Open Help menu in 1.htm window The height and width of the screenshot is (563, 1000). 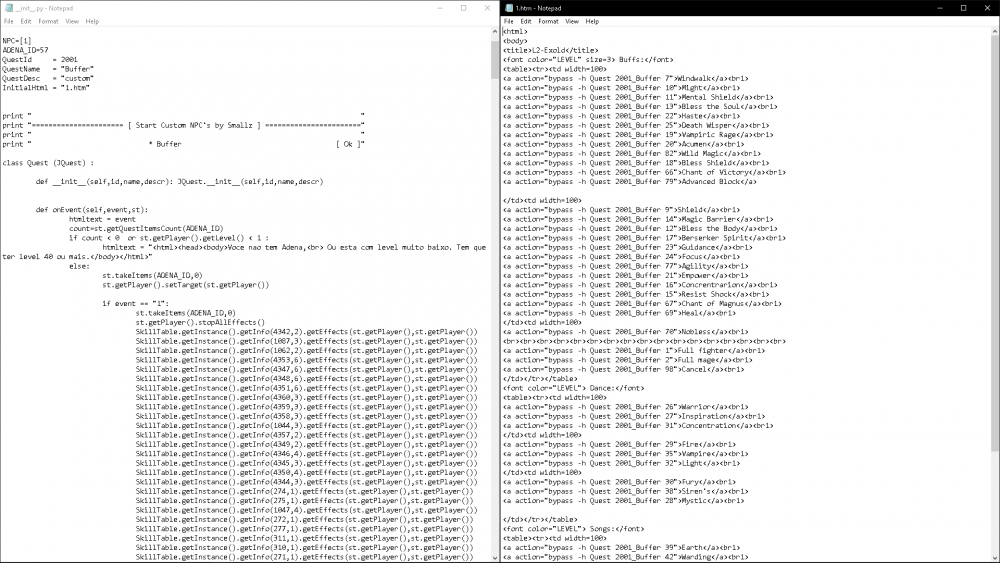pos(592,20)
